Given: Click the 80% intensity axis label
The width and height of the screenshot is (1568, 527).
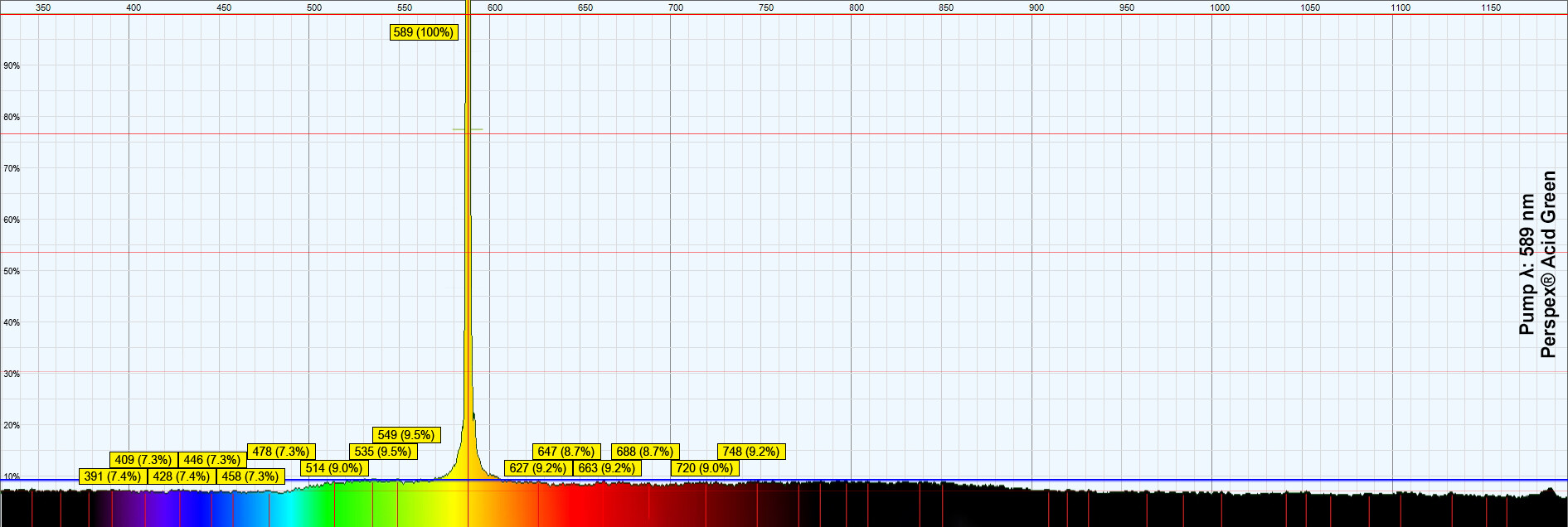Looking at the screenshot, I should click(x=12, y=117).
